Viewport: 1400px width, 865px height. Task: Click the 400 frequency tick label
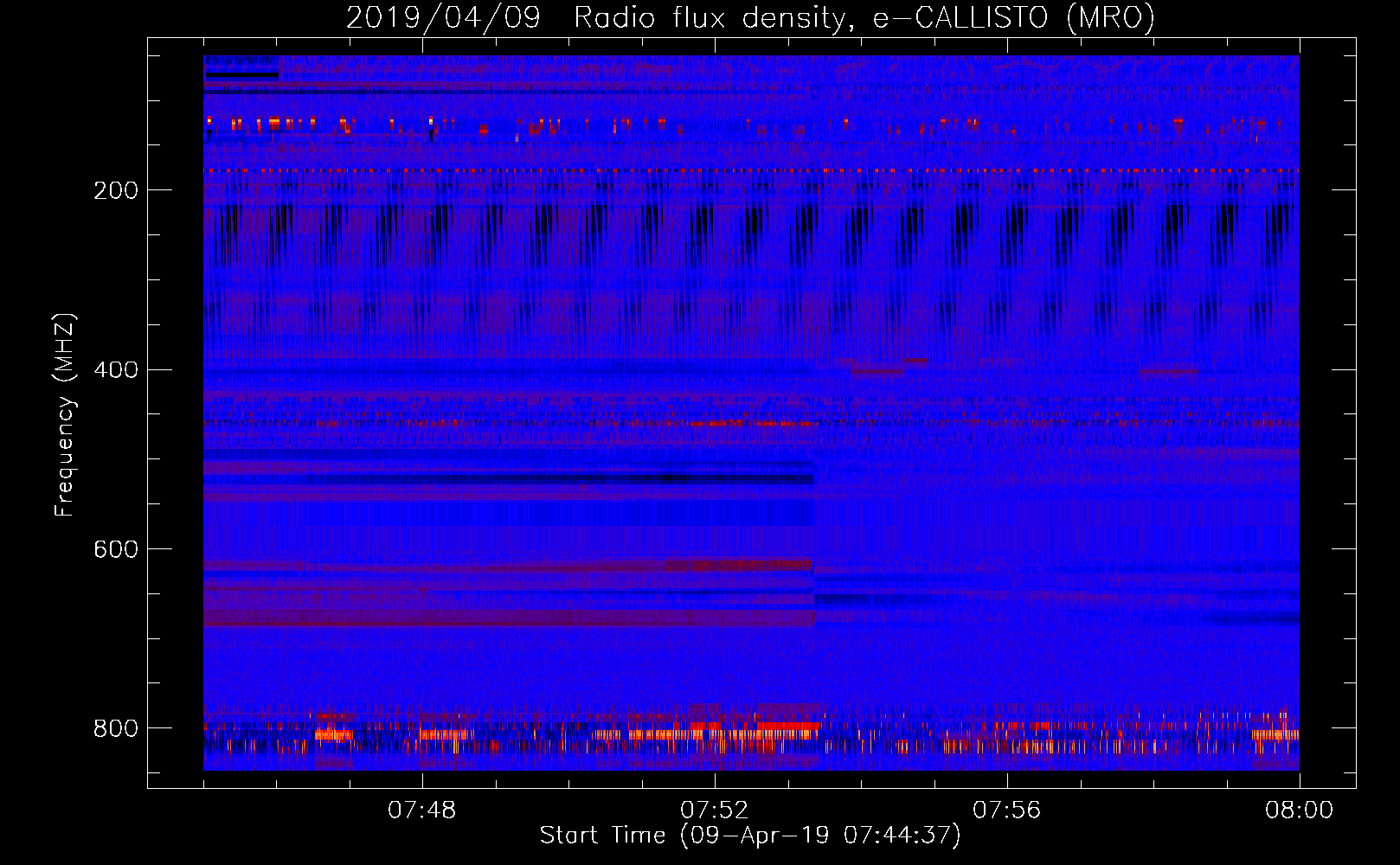tap(116, 370)
